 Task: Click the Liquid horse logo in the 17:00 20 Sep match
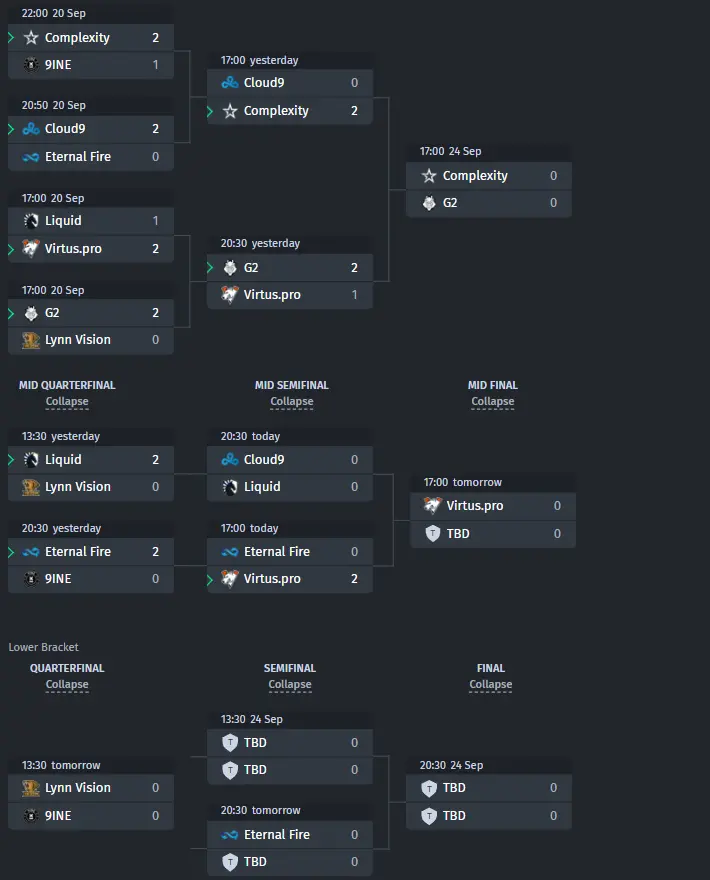(31, 221)
